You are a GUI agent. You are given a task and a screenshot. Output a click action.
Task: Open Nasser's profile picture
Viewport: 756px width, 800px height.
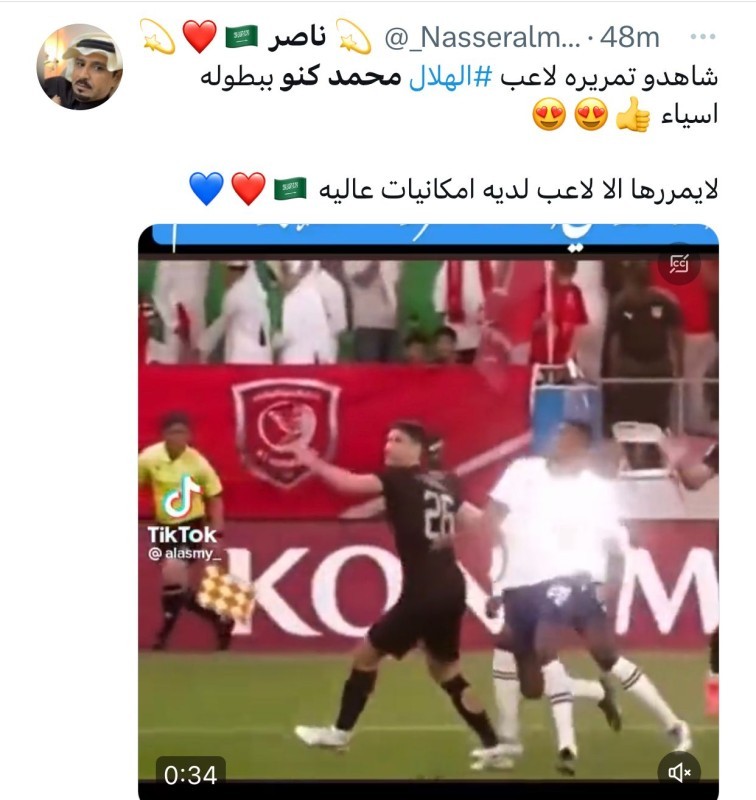80,67
